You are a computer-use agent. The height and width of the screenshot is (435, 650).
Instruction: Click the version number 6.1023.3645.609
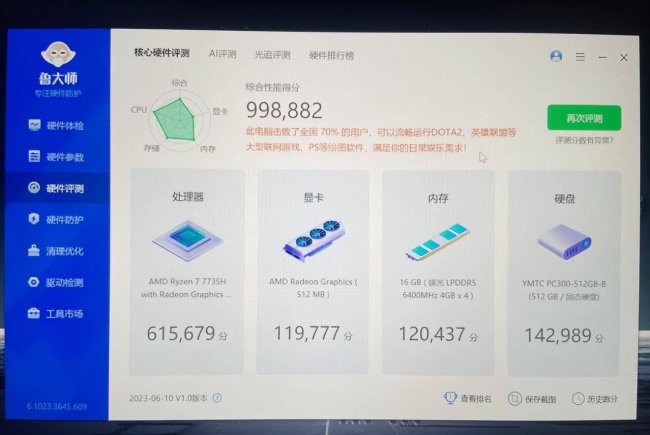57,406
